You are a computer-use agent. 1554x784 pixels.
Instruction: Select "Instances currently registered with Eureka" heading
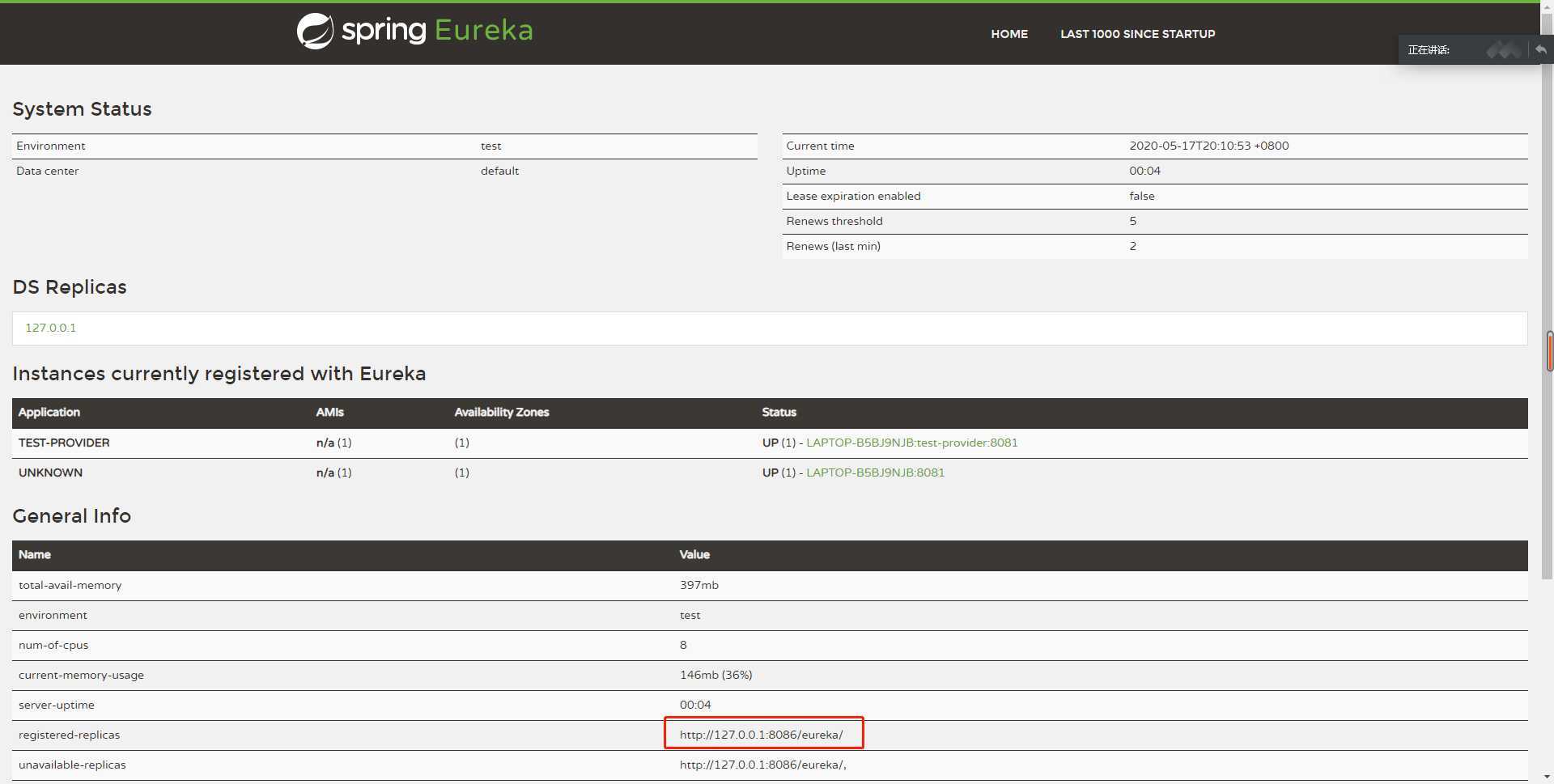[x=219, y=374]
